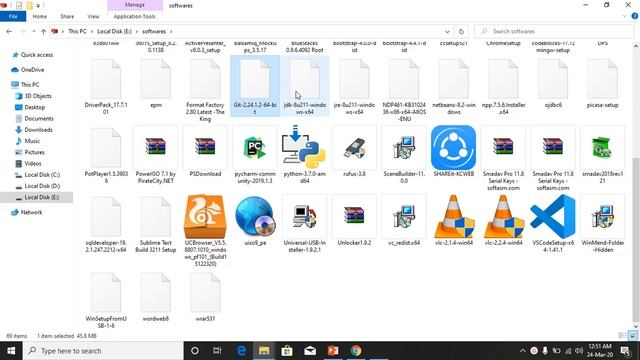Select the WinSetupFromUSB-1-6 file
640x360 pixels.
pos(106,300)
